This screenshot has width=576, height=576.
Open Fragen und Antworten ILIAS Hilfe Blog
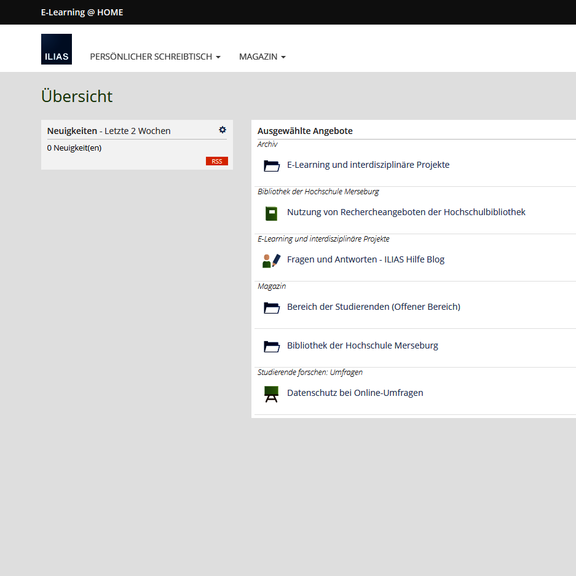366,259
